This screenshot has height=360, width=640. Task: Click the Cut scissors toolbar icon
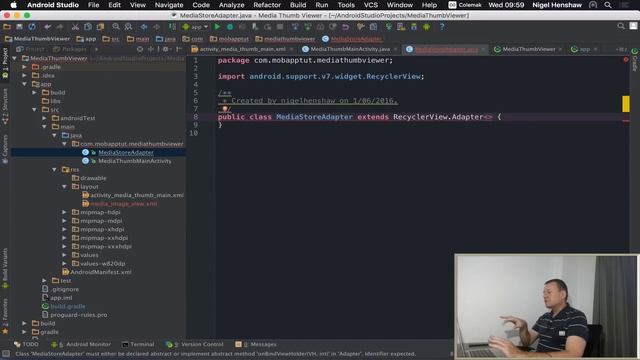[x=76, y=27]
